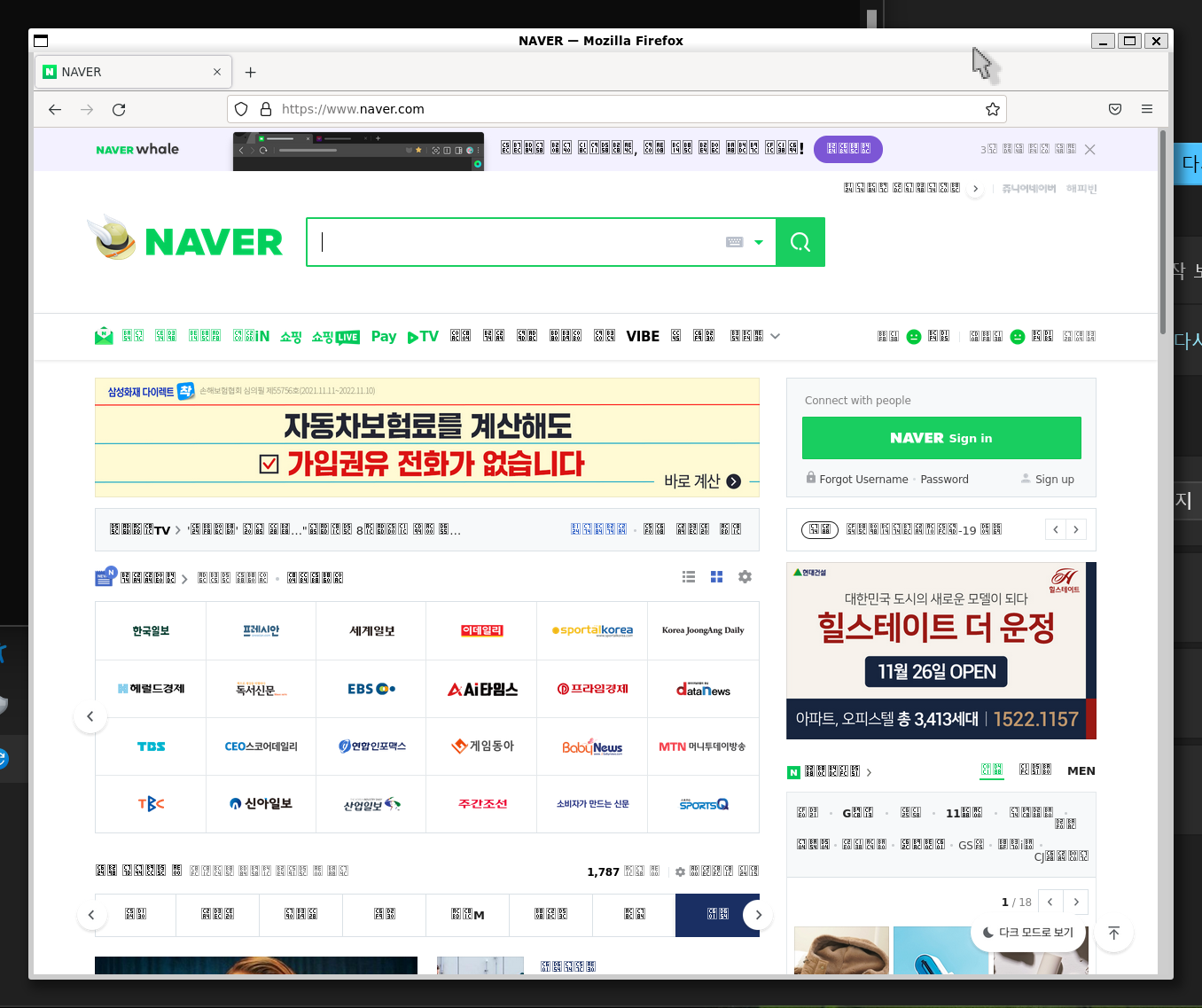
Task: Expand the shopping section title chevron
Action: click(x=869, y=772)
